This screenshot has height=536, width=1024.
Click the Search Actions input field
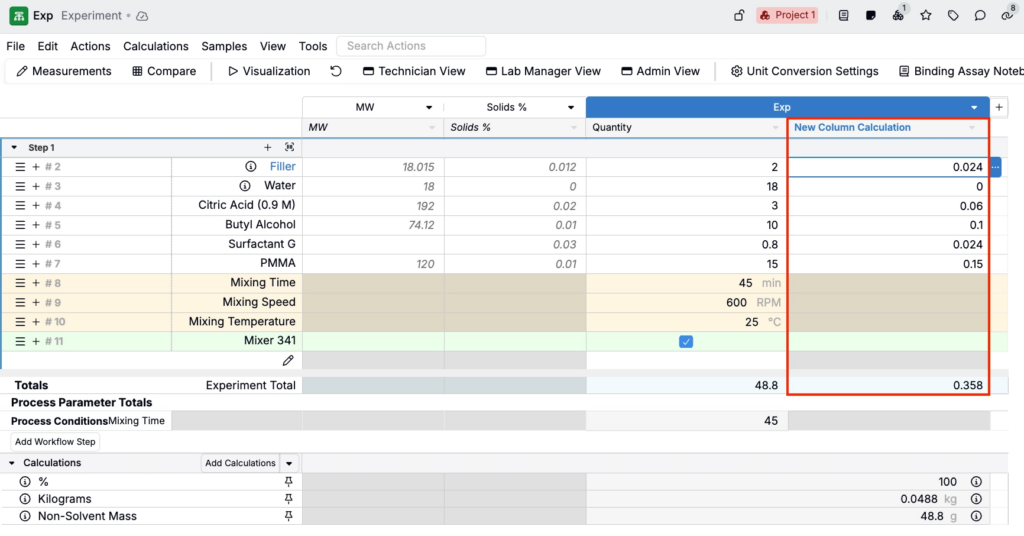click(411, 46)
